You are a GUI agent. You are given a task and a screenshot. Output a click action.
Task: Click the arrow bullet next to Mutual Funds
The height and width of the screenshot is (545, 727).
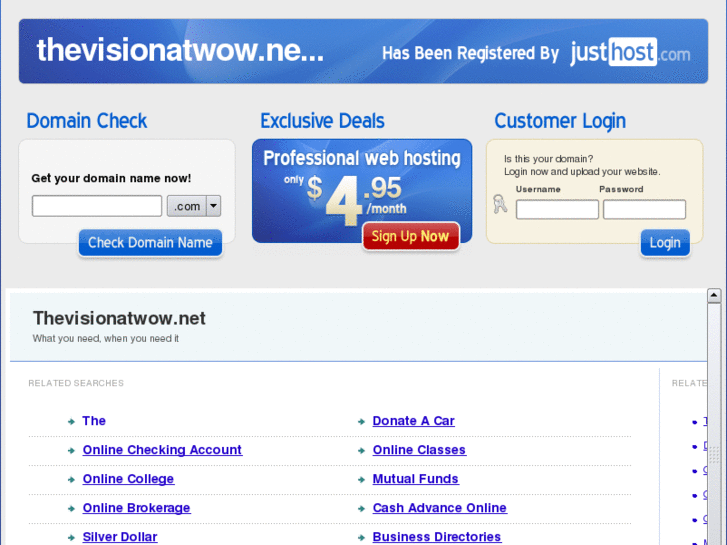361,480
